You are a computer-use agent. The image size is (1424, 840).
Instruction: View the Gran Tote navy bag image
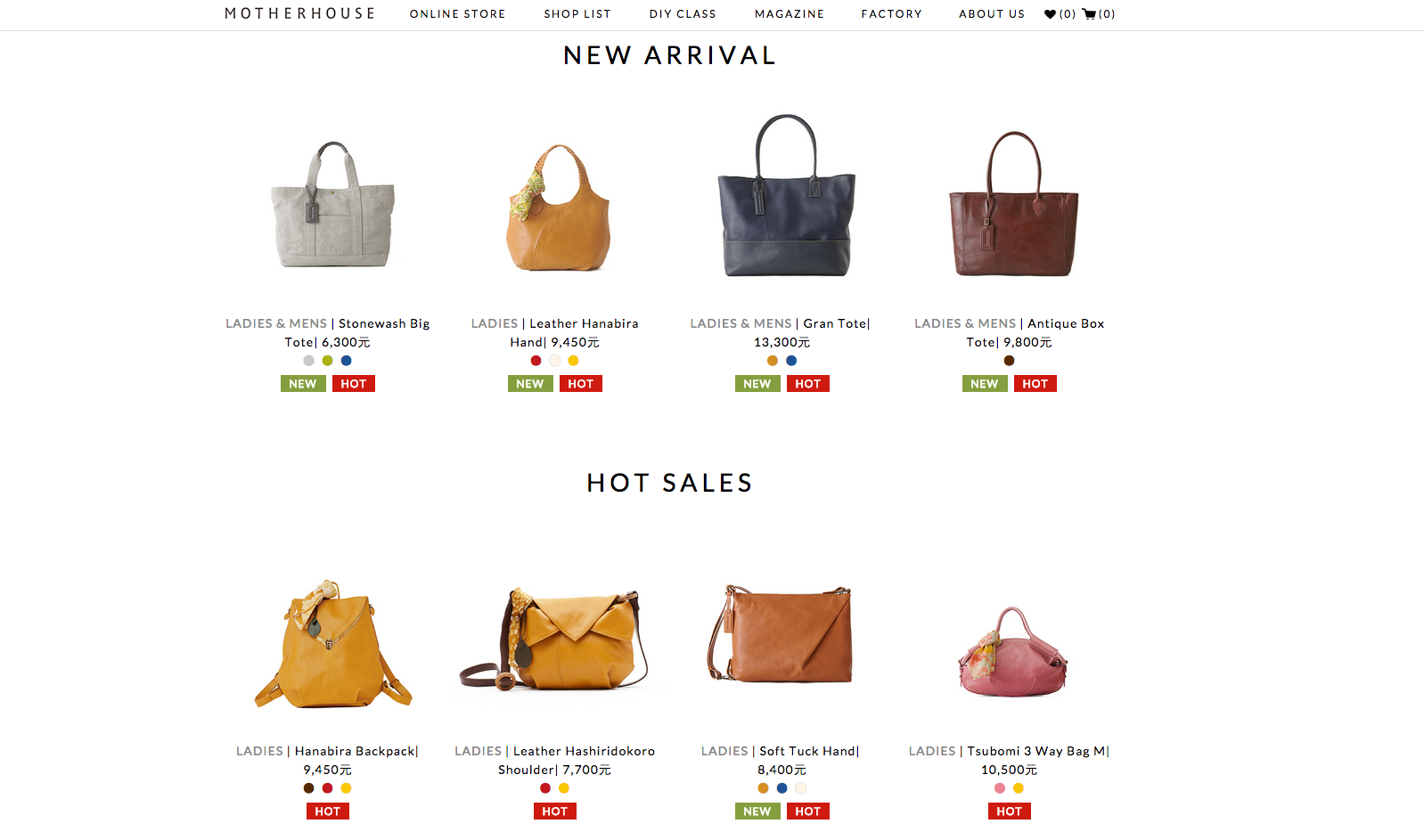786,196
